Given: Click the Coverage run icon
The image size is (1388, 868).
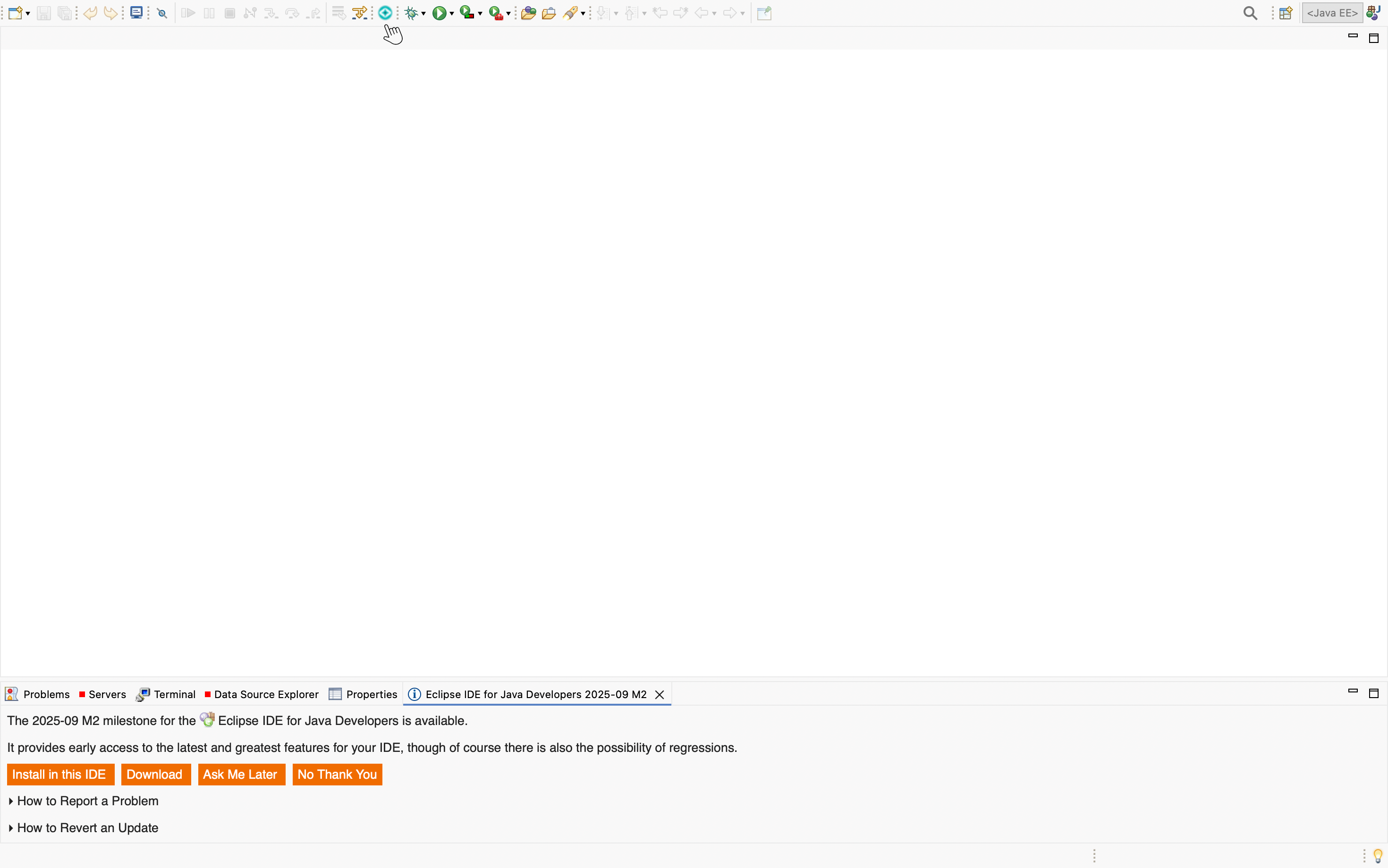Looking at the screenshot, I should pos(467,13).
